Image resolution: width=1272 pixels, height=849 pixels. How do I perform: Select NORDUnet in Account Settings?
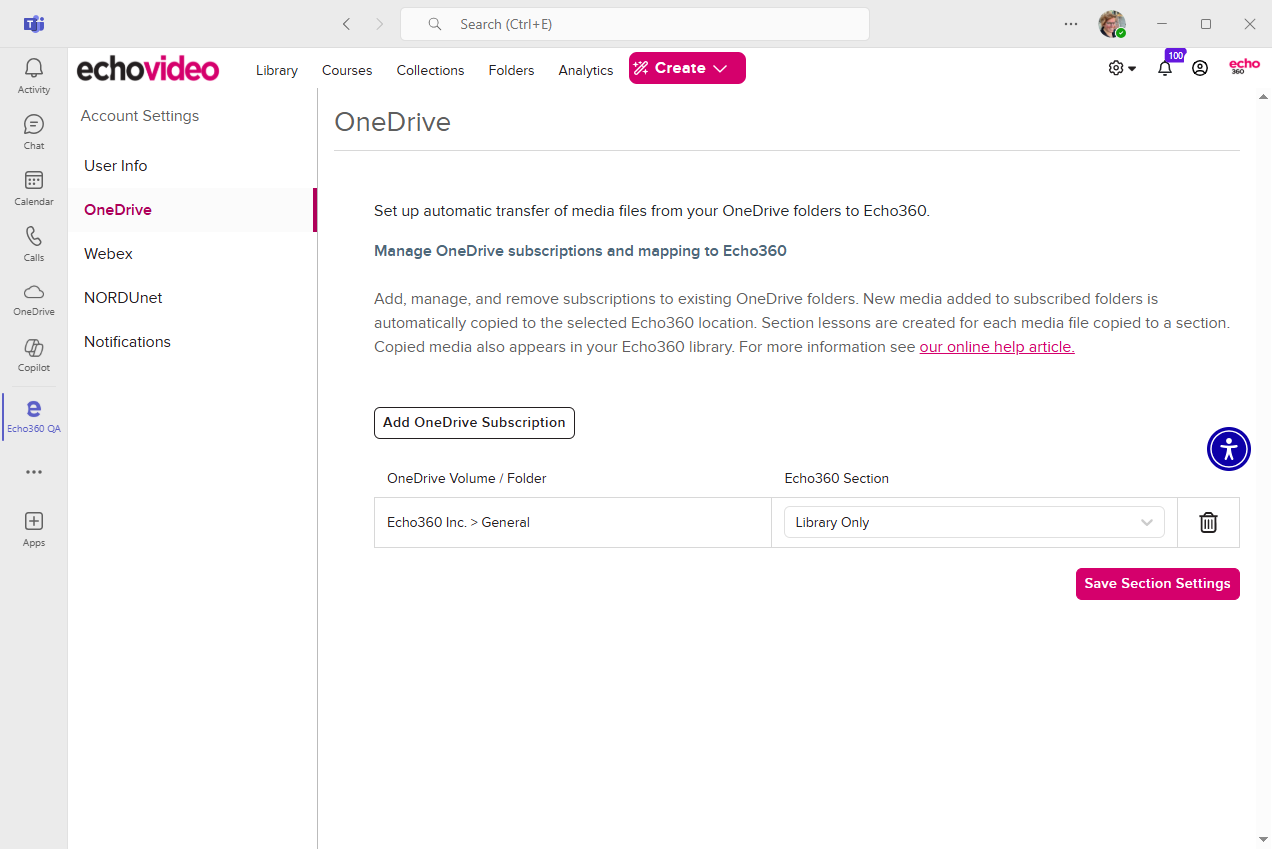(193, 298)
